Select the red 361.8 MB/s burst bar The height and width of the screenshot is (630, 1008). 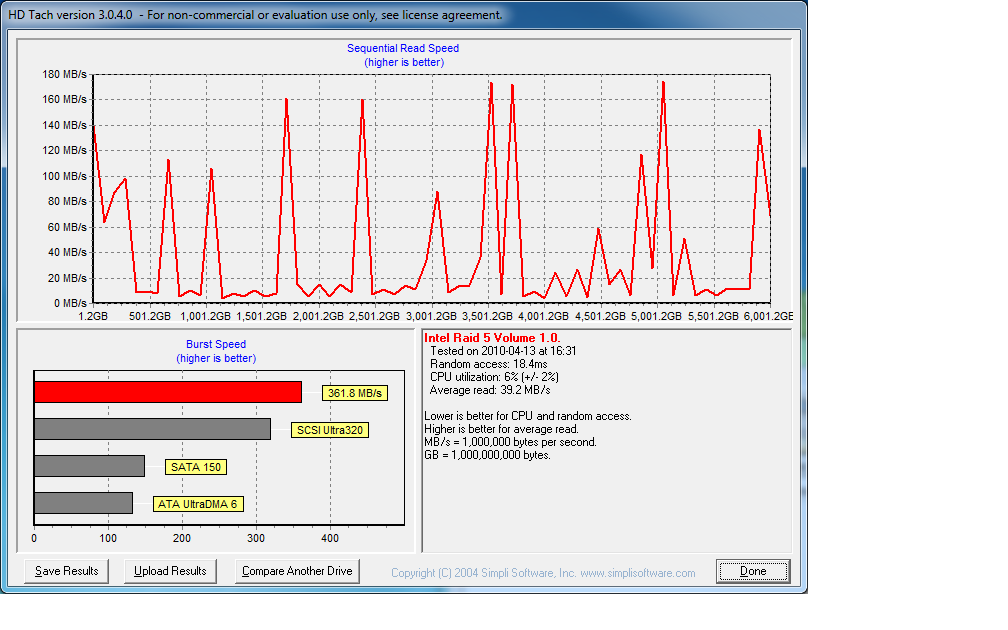pos(168,392)
